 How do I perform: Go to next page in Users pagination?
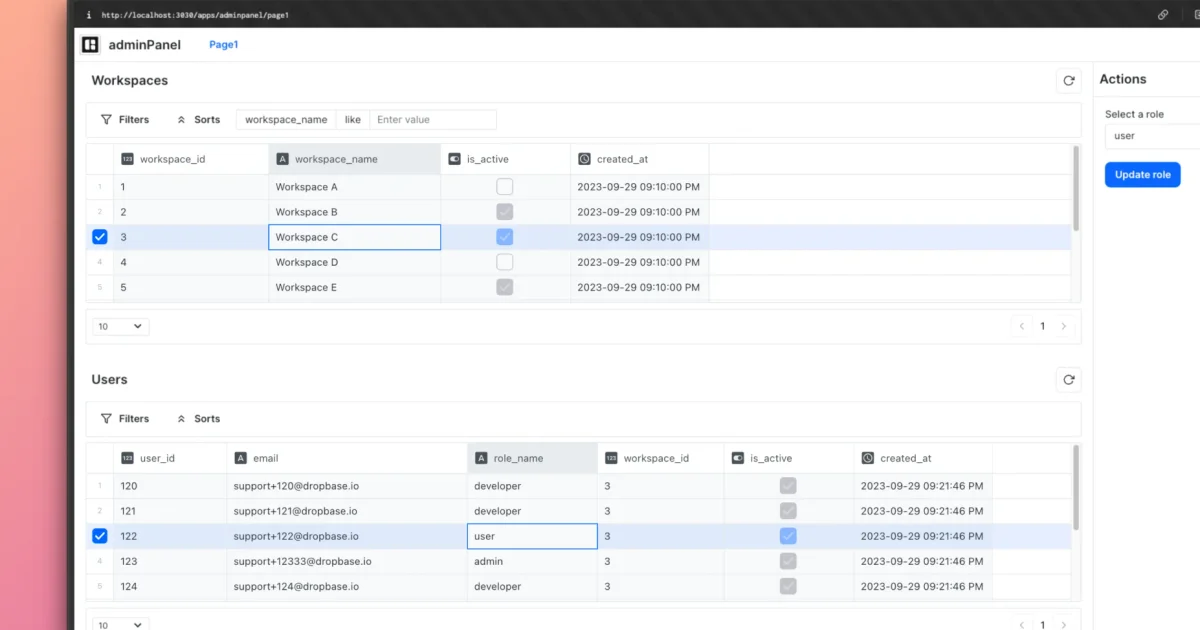pyautogui.click(x=1064, y=625)
